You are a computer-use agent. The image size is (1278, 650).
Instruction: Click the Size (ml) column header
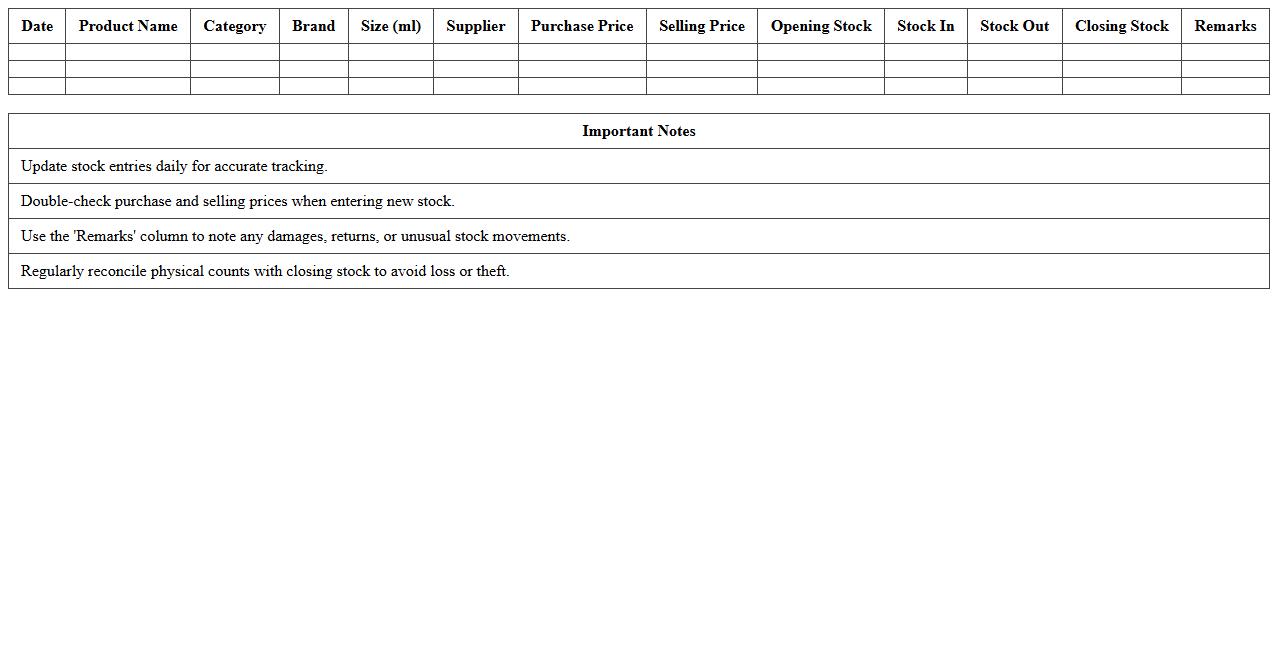tap(390, 26)
